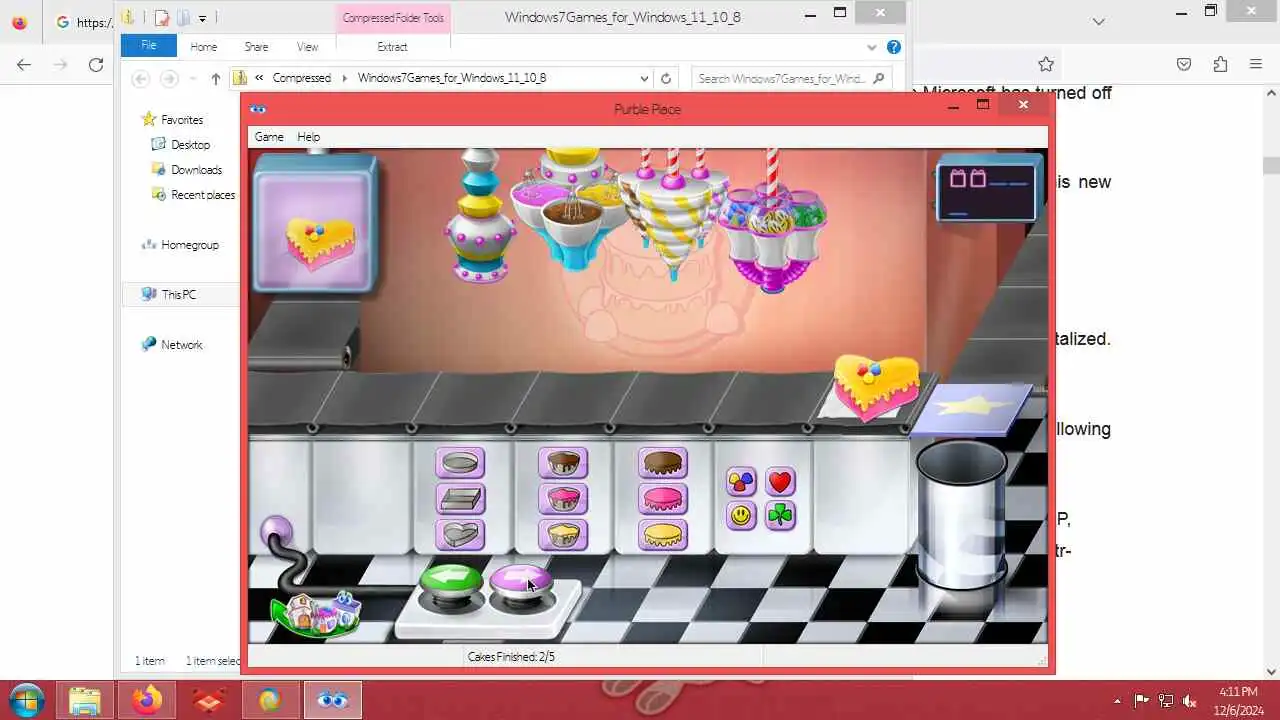
Task: Switch to Purble Place on the taskbar
Action: click(333, 700)
